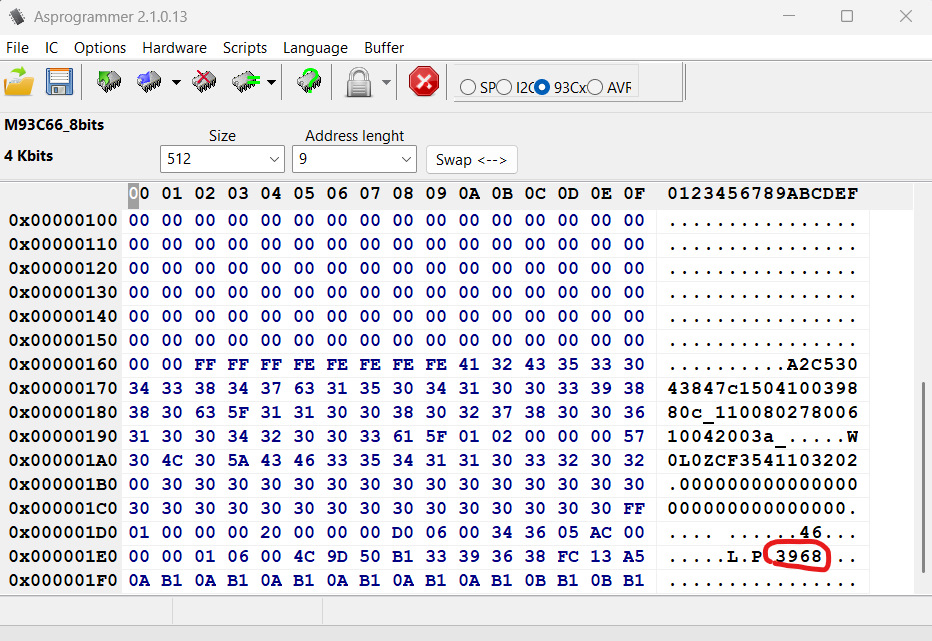
Task: Read the IC using the green-arrow chip icon
Action: click(109, 81)
